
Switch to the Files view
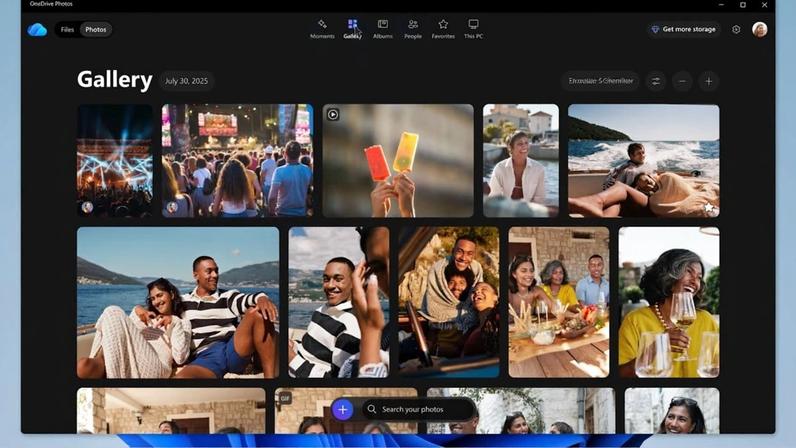(68, 29)
